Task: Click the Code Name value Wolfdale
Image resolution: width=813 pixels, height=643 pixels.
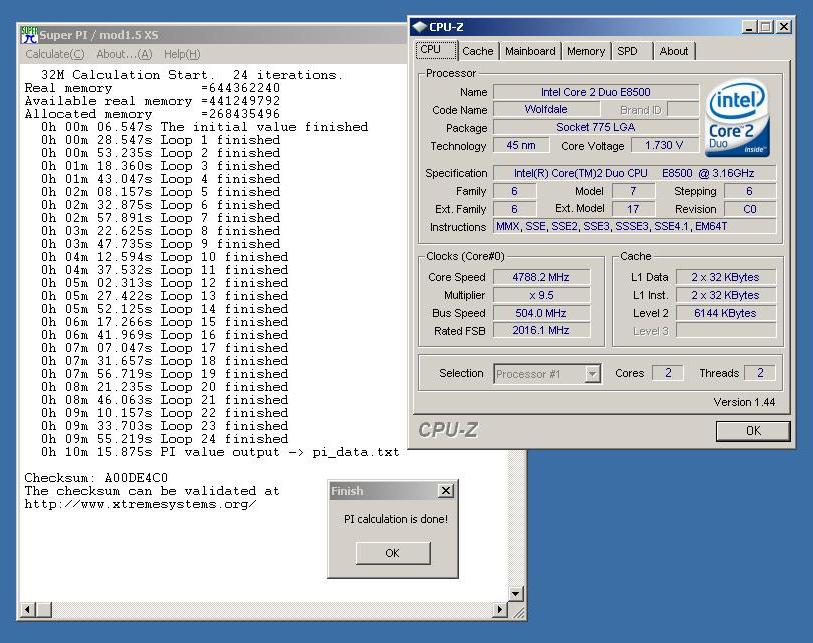Action: pos(546,109)
